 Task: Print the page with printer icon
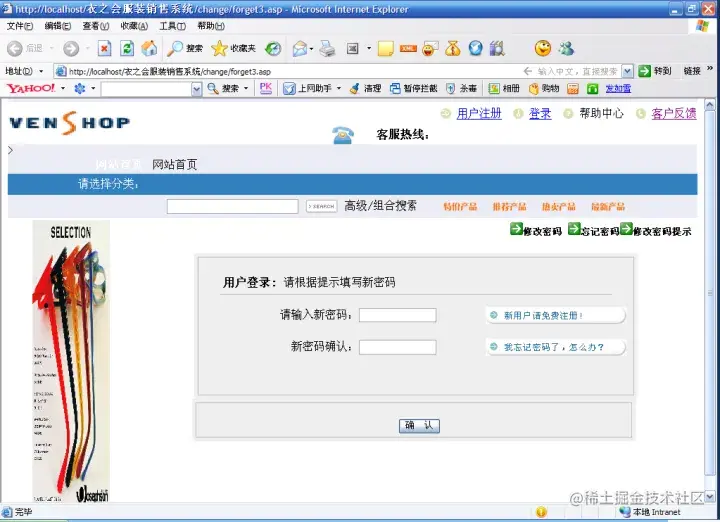[327, 48]
